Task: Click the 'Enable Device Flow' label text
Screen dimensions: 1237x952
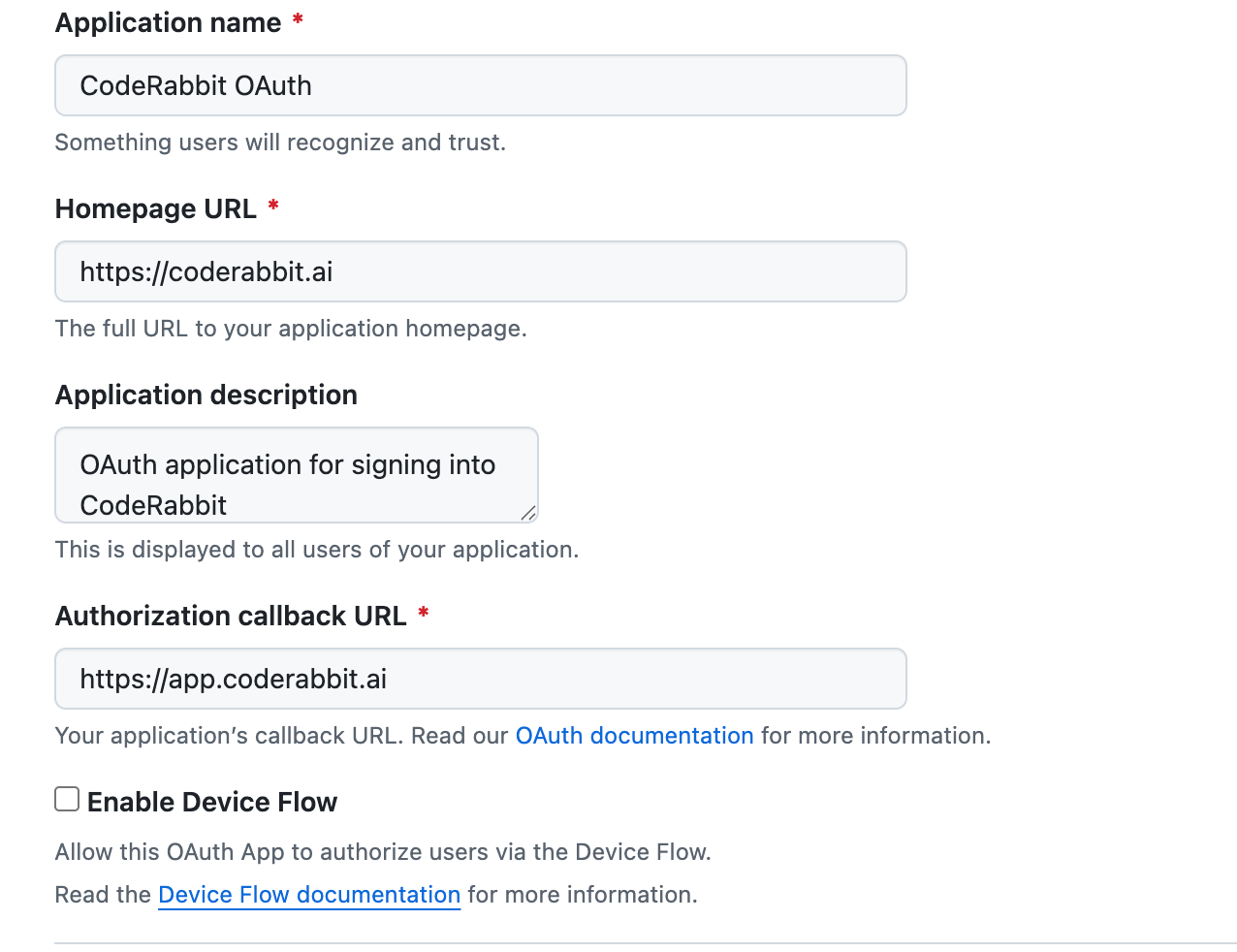Action: (x=212, y=802)
